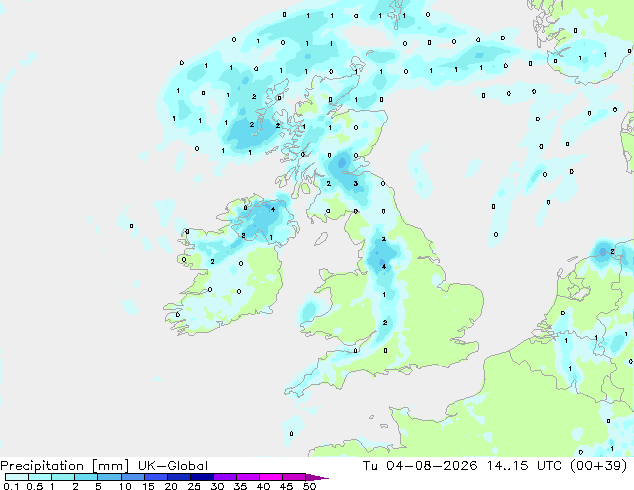Image resolution: width=634 pixels, height=490 pixels.
Task: Click the "4" value over northern England
Action: (384, 266)
